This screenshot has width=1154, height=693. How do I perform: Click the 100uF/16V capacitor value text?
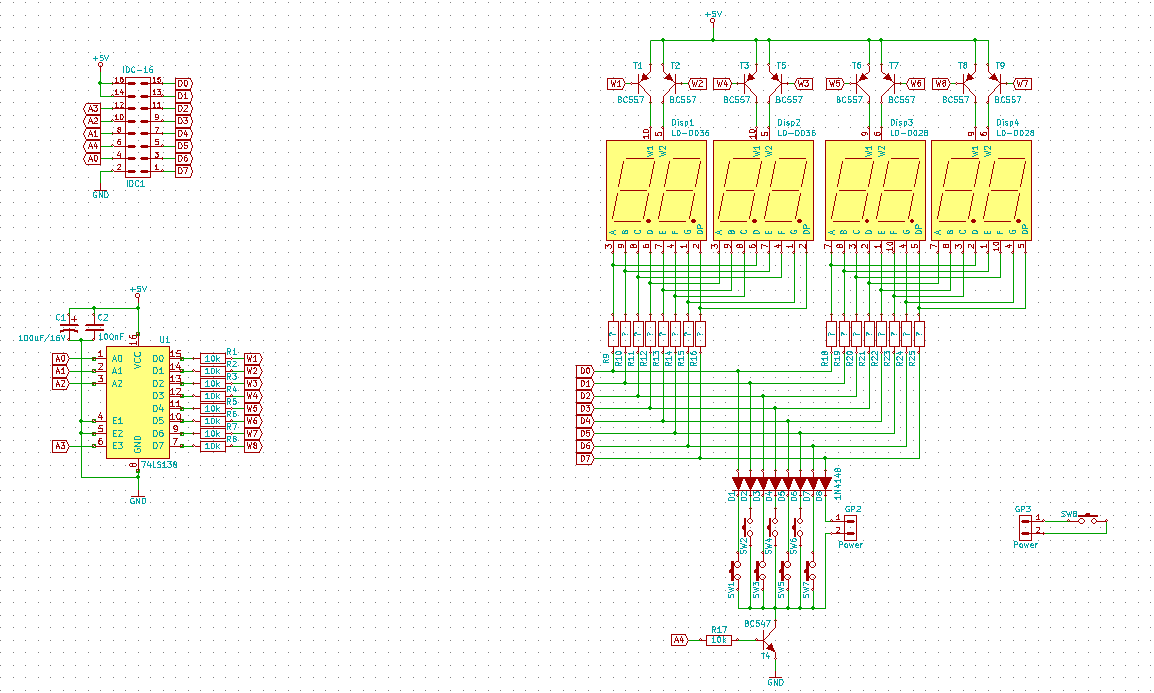coord(42,338)
